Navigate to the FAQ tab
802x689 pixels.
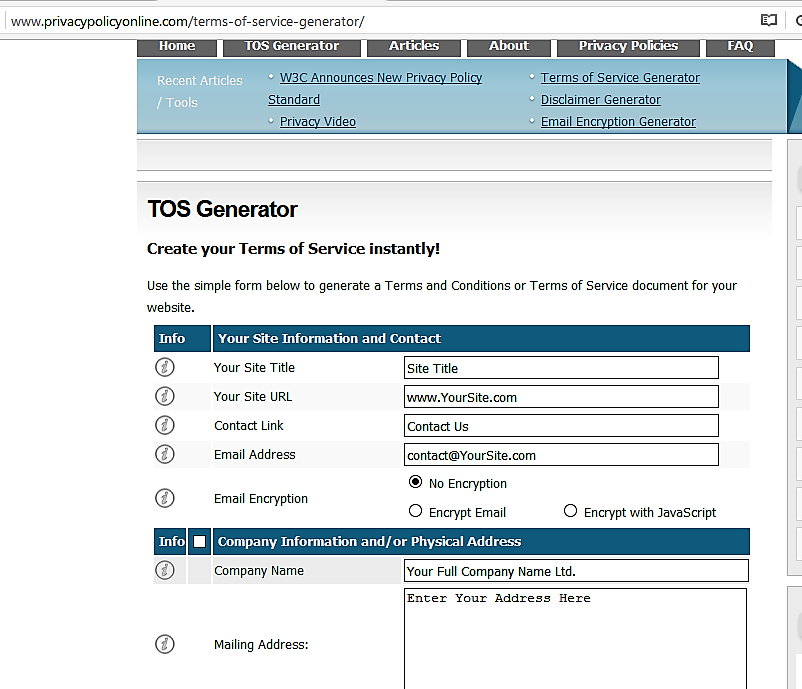(x=739, y=45)
